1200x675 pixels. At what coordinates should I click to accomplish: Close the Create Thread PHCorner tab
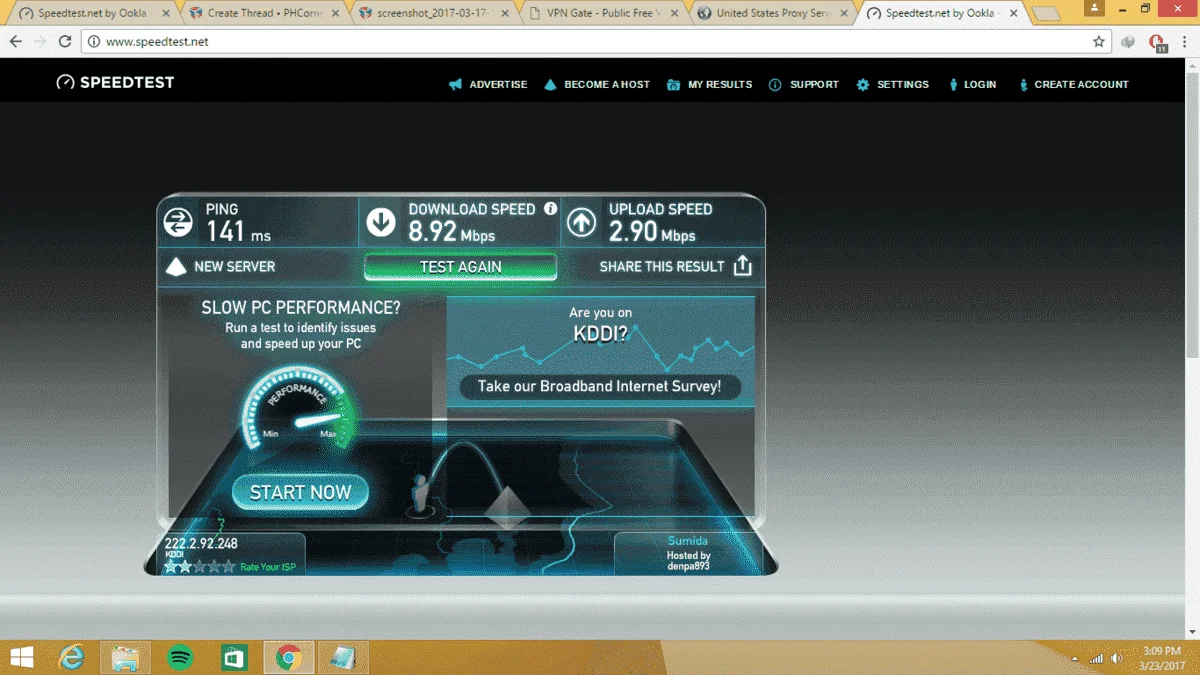[336, 14]
